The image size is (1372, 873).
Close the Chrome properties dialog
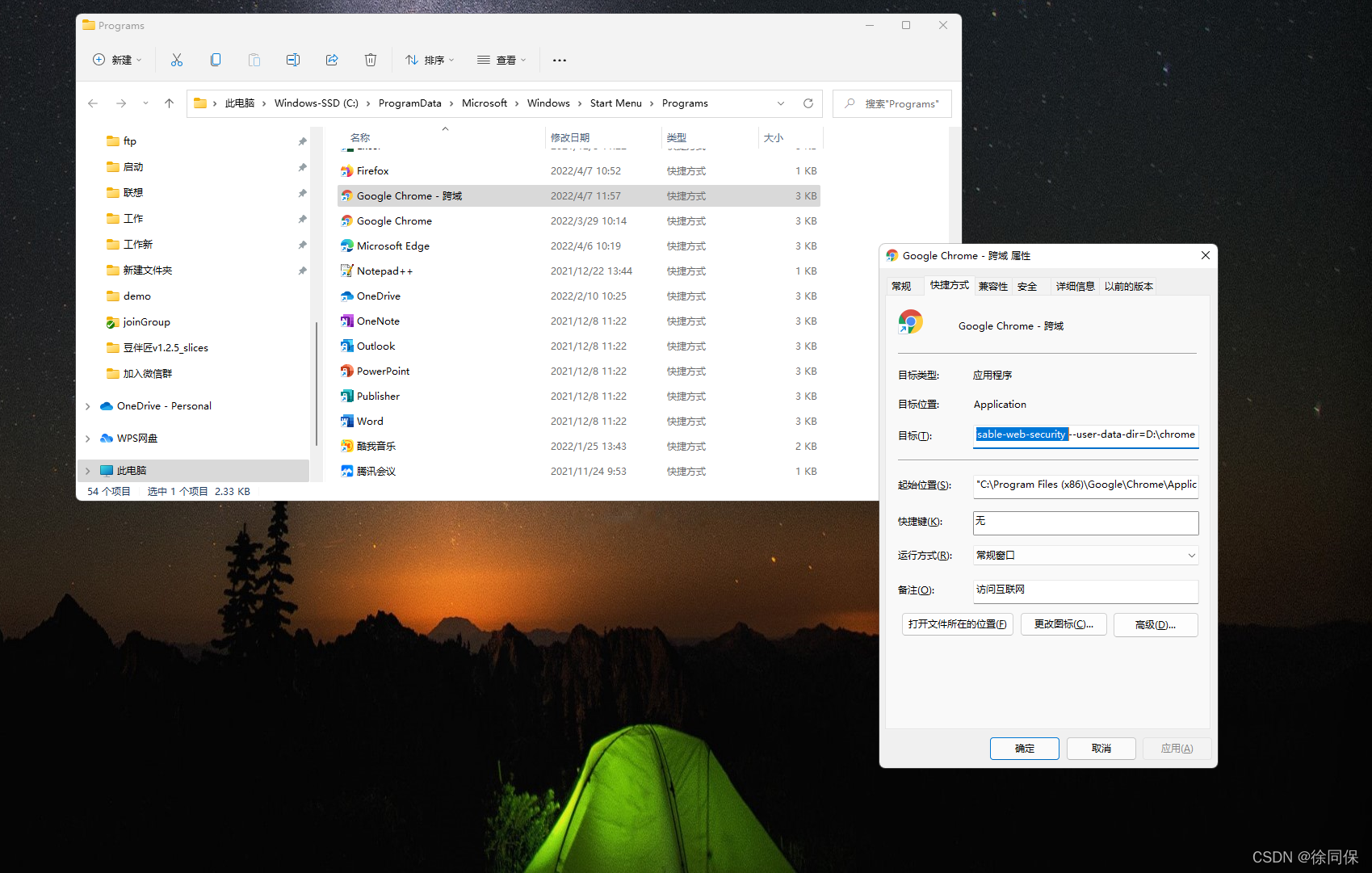click(x=1205, y=255)
